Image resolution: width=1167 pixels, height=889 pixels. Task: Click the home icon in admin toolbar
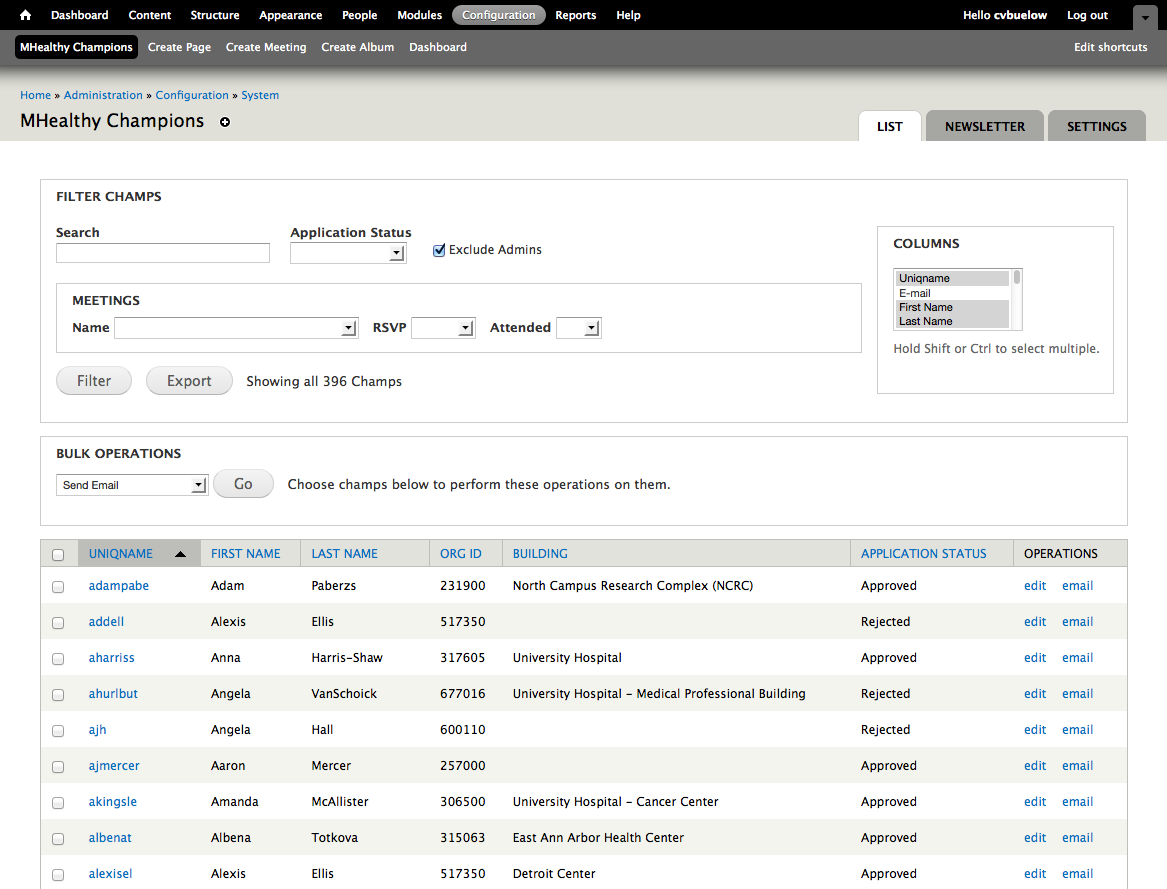pyautogui.click(x=26, y=15)
